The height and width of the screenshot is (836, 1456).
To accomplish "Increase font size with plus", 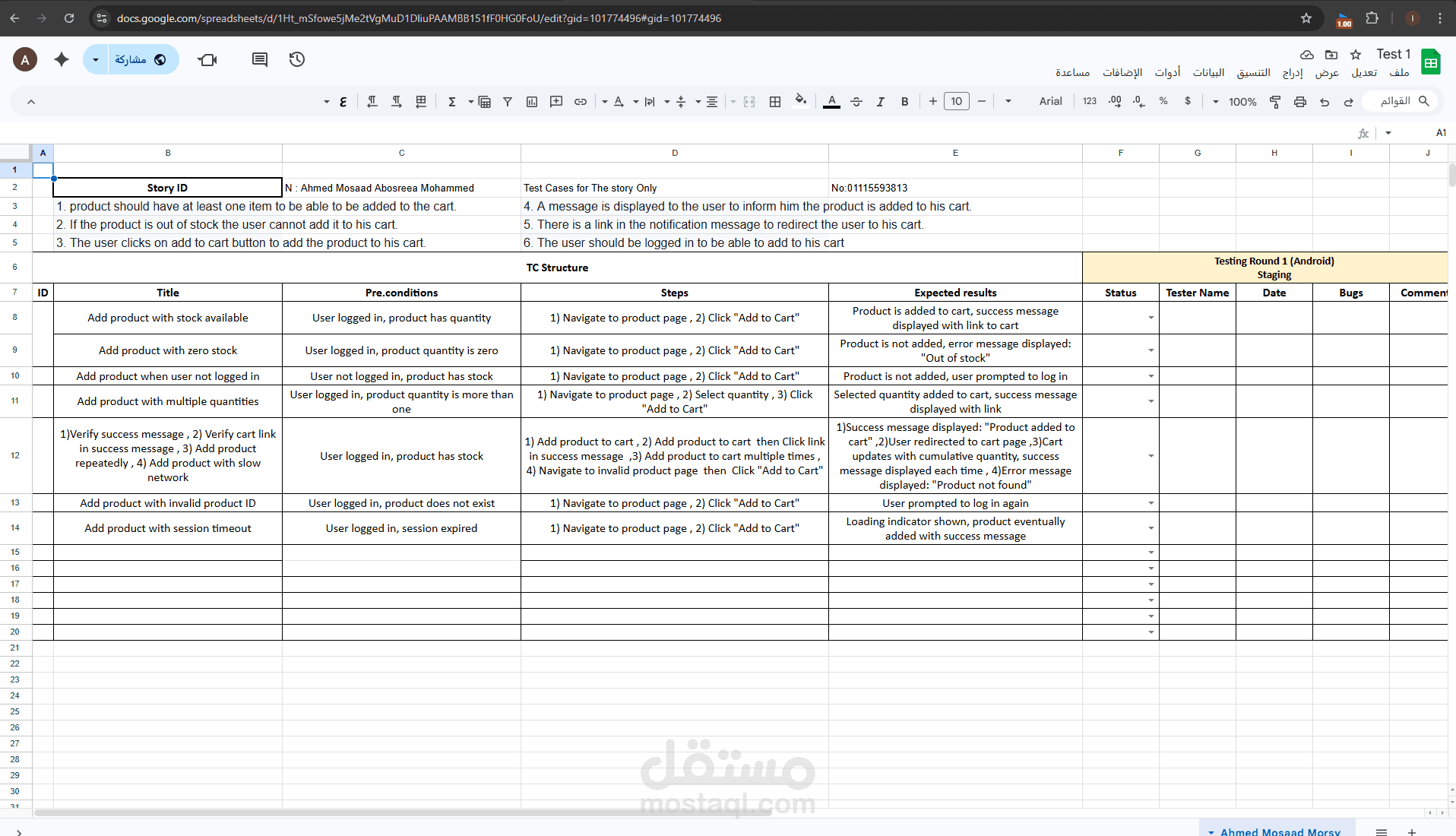I will coord(932,101).
